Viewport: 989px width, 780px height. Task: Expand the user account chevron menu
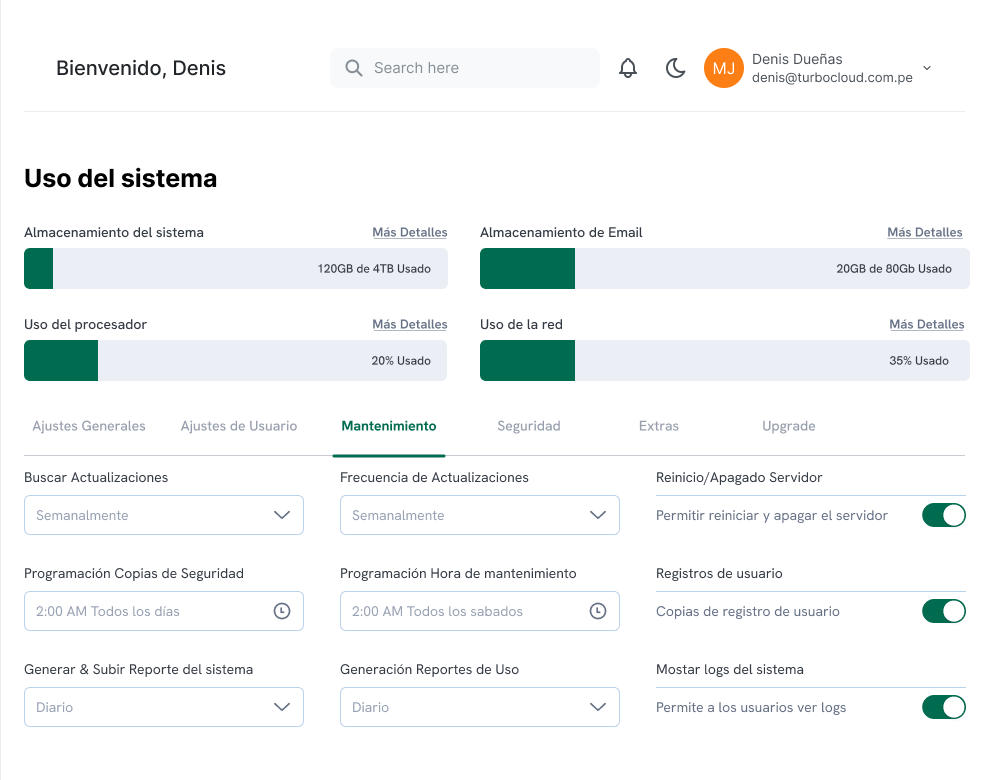point(927,68)
